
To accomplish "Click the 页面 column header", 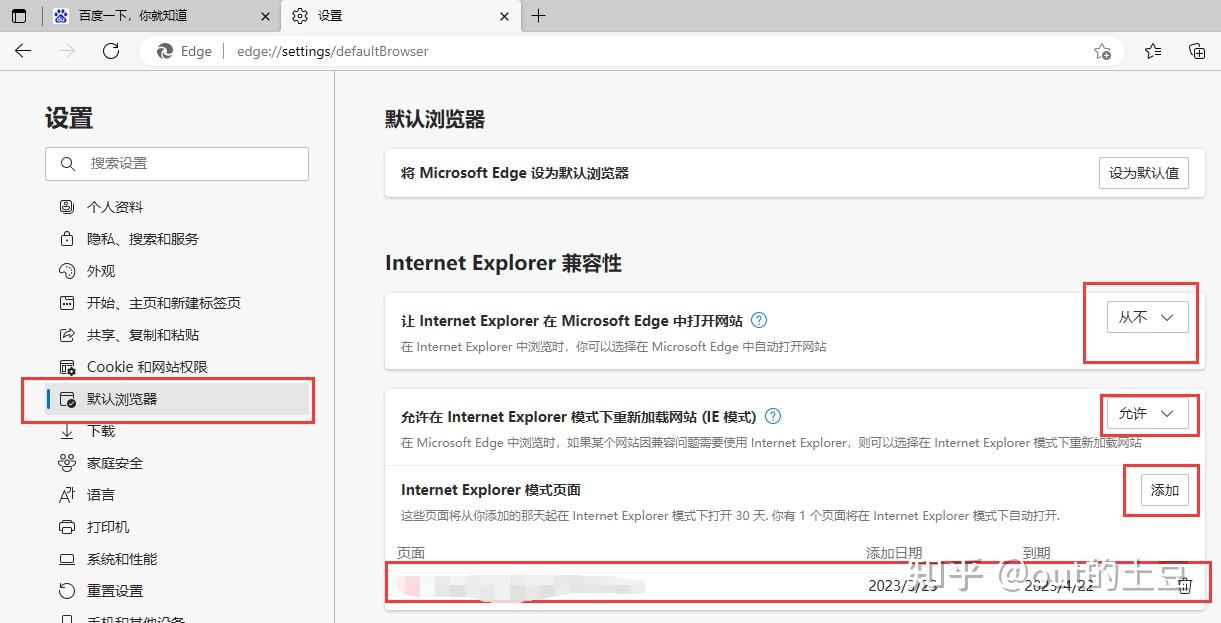I will [411, 553].
